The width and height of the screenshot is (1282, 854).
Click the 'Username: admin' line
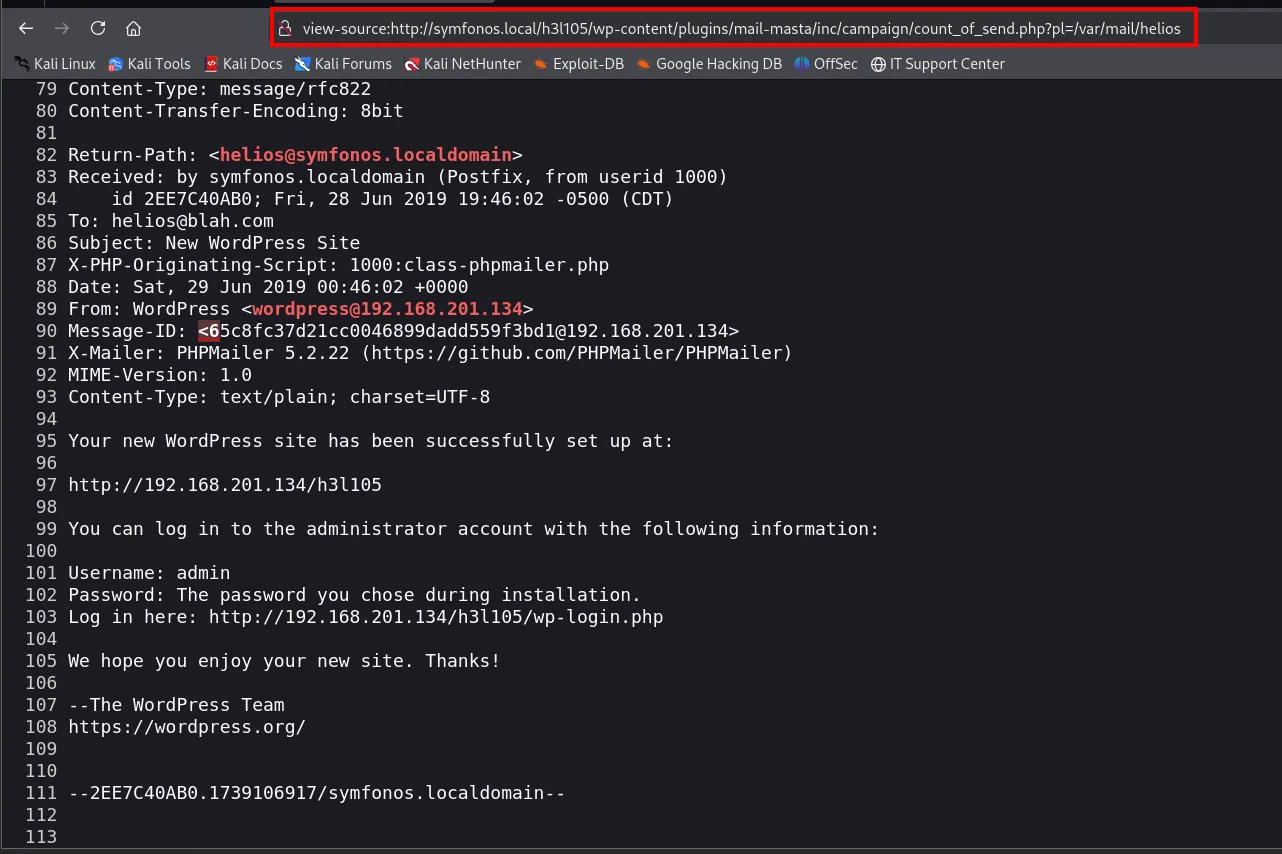[149, 573]
